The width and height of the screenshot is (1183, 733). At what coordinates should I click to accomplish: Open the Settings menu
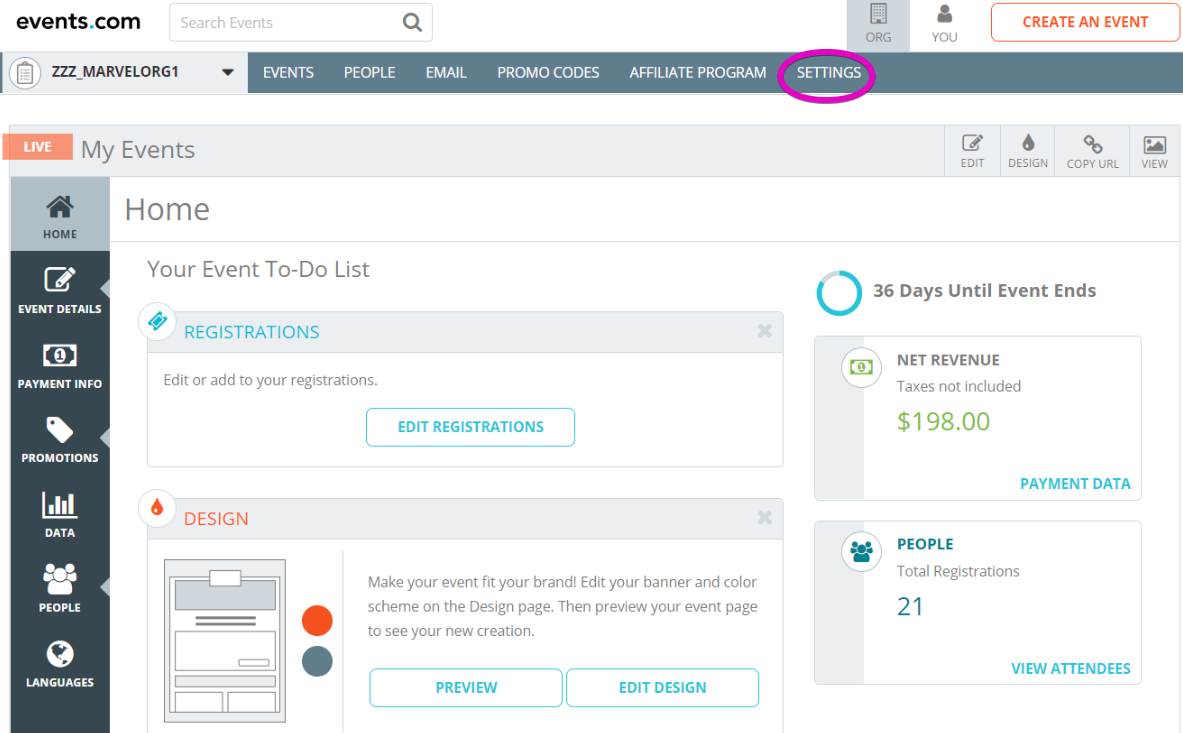pyautogui.click(x=828, y=73)
